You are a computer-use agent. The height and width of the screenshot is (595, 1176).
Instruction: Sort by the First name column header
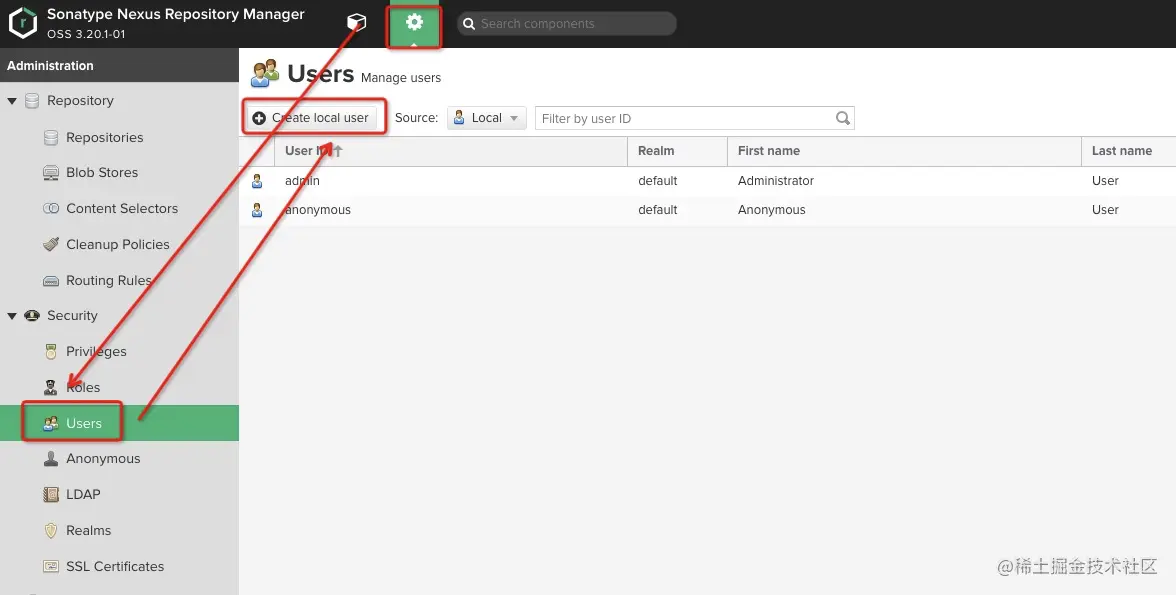[x=904, y=151]
